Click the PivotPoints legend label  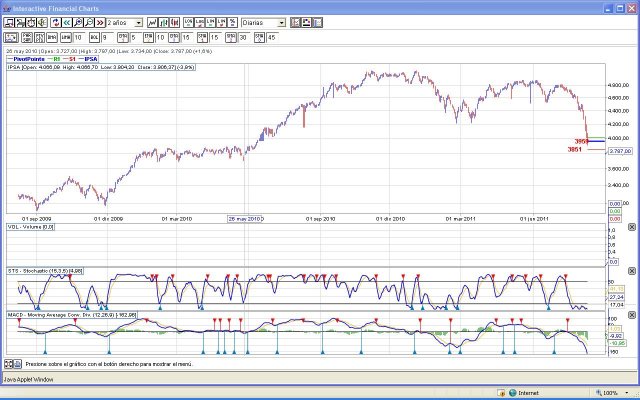point(31,59)
